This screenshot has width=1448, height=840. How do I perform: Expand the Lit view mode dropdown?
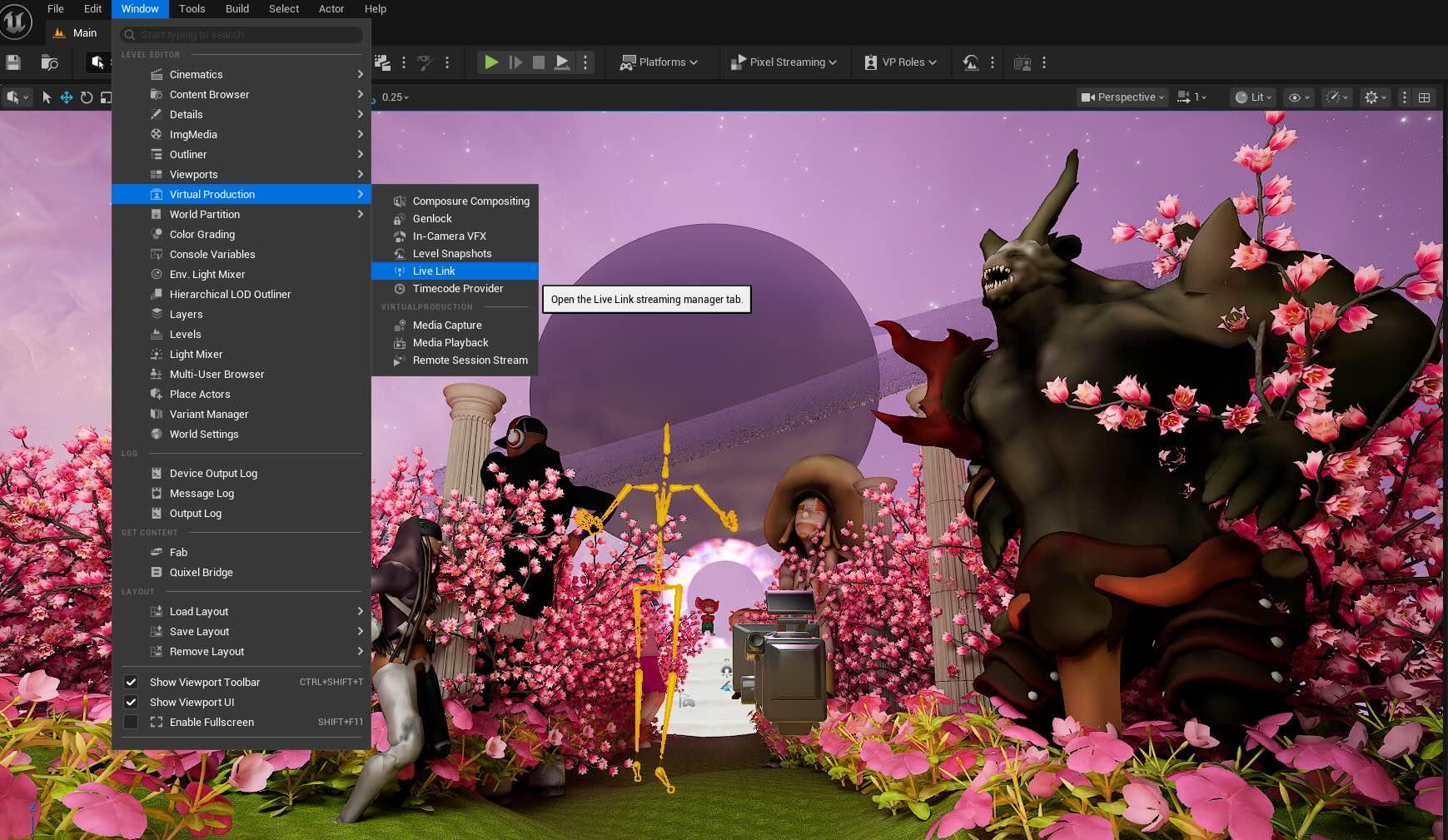(x=1253, y=97)
